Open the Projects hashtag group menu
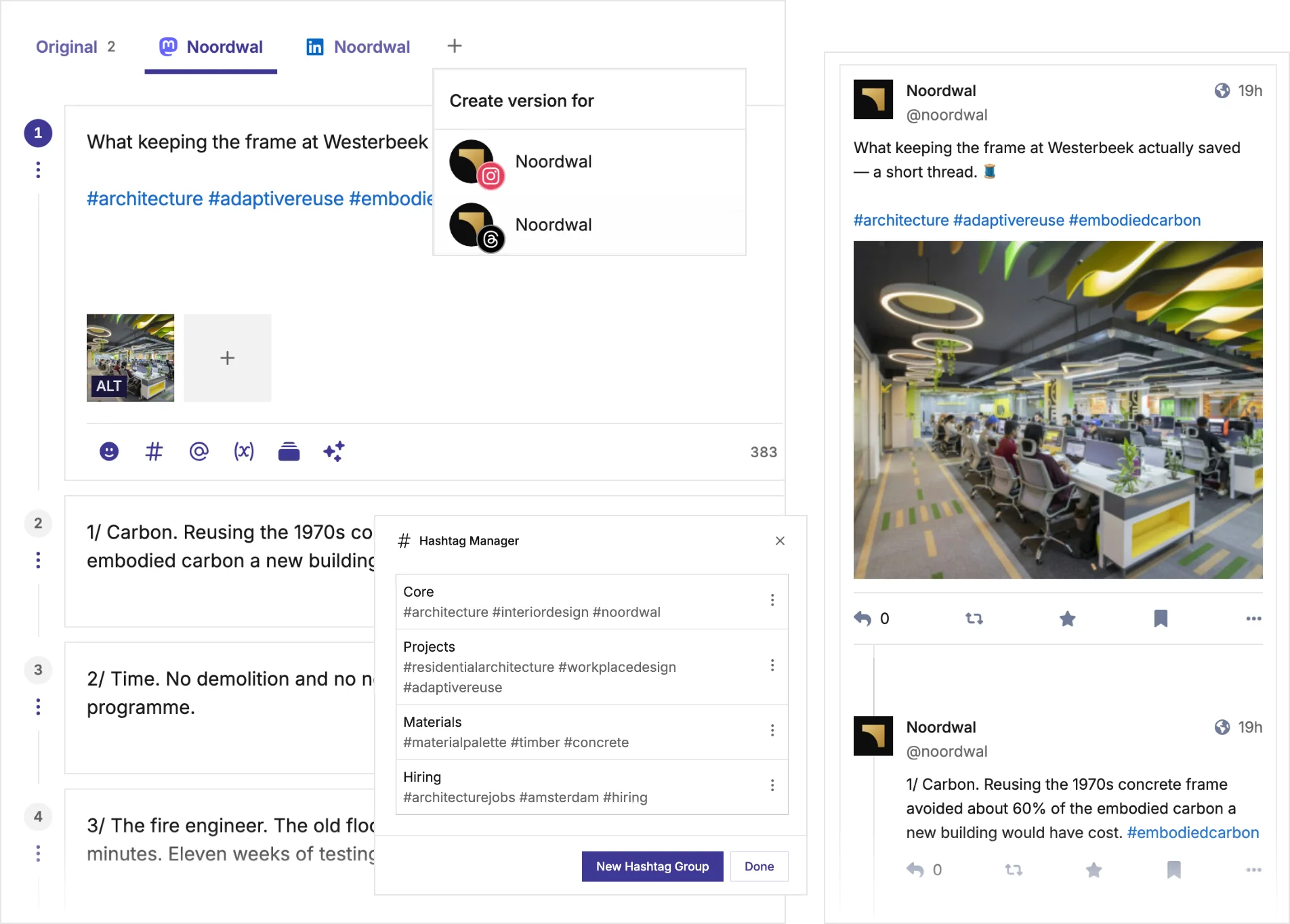1290x924 pixels. tap(772, 665)
